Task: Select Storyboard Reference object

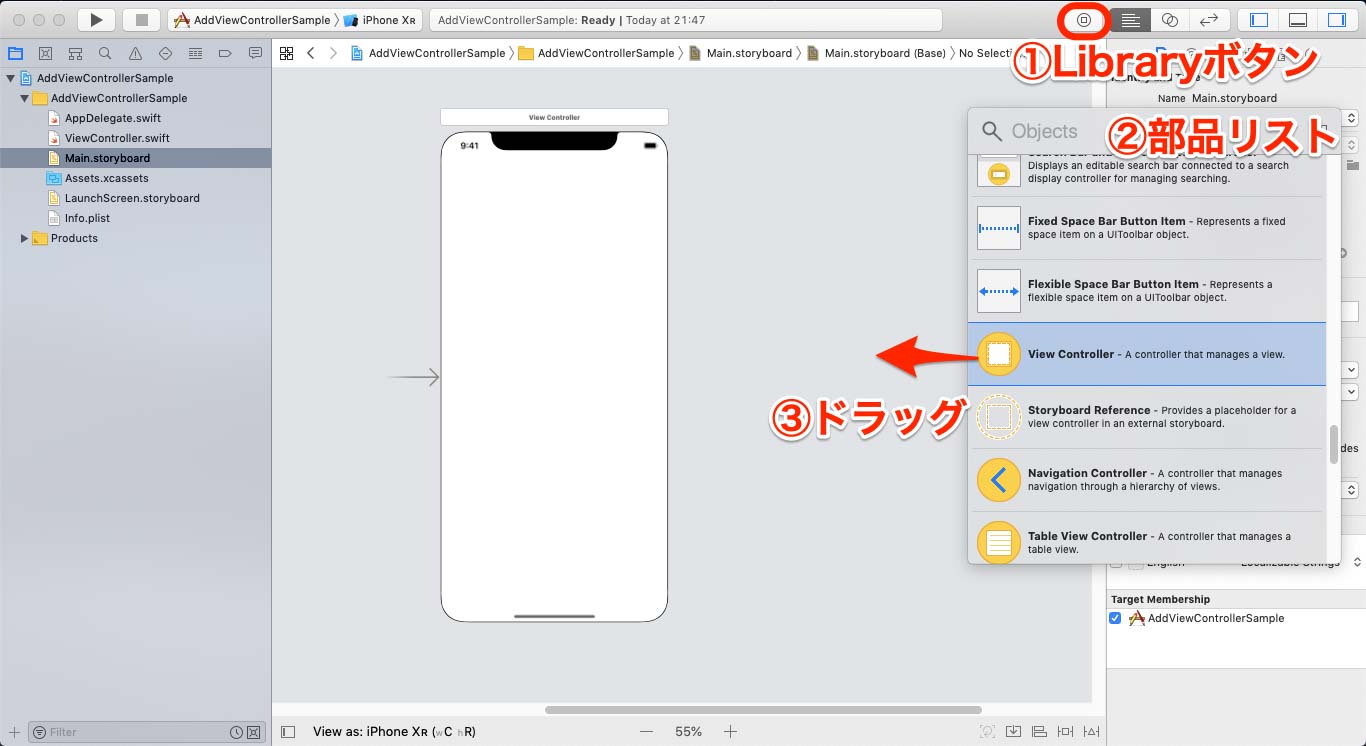Action: 1147,417
